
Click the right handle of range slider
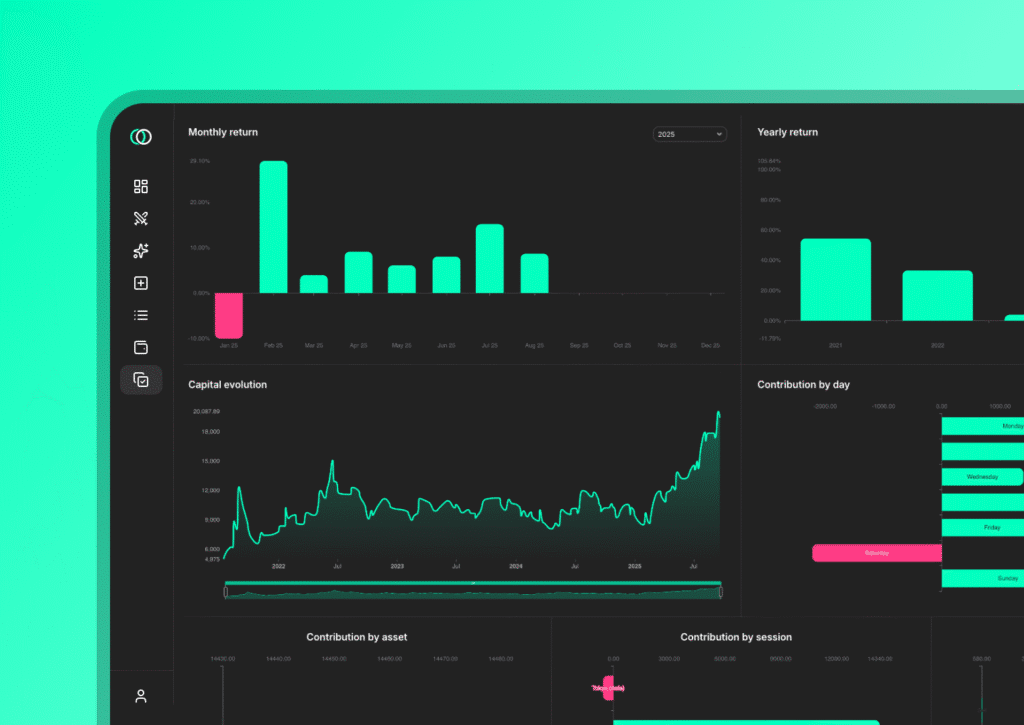coord(720,592)
